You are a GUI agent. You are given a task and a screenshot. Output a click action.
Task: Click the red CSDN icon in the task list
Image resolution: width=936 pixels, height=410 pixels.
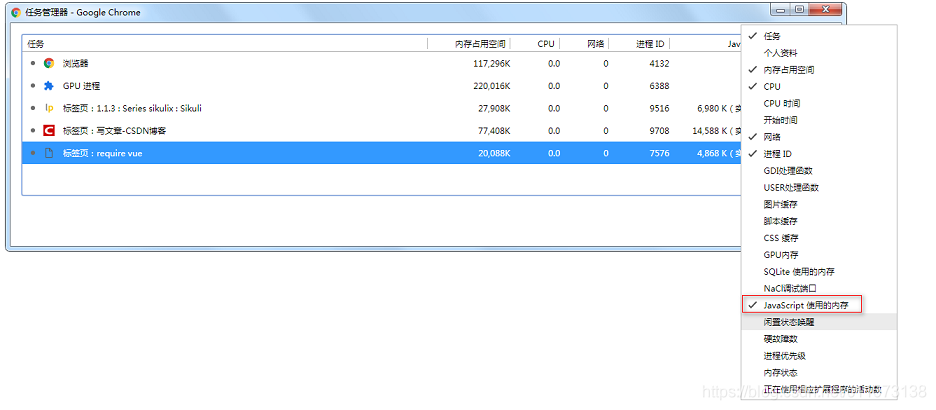tap(49, 131)
